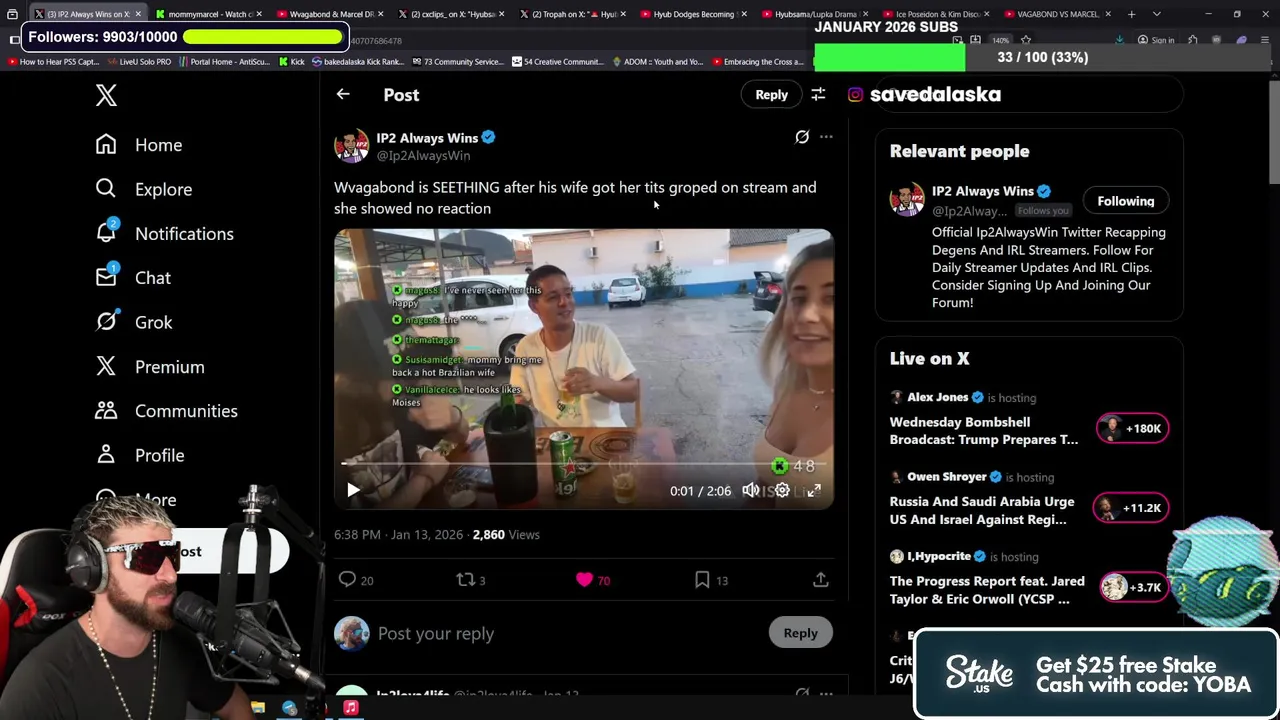The image size is (1280, 720).
Task: Open IP2 Always Wins author name on post
Action: [427, 138]
